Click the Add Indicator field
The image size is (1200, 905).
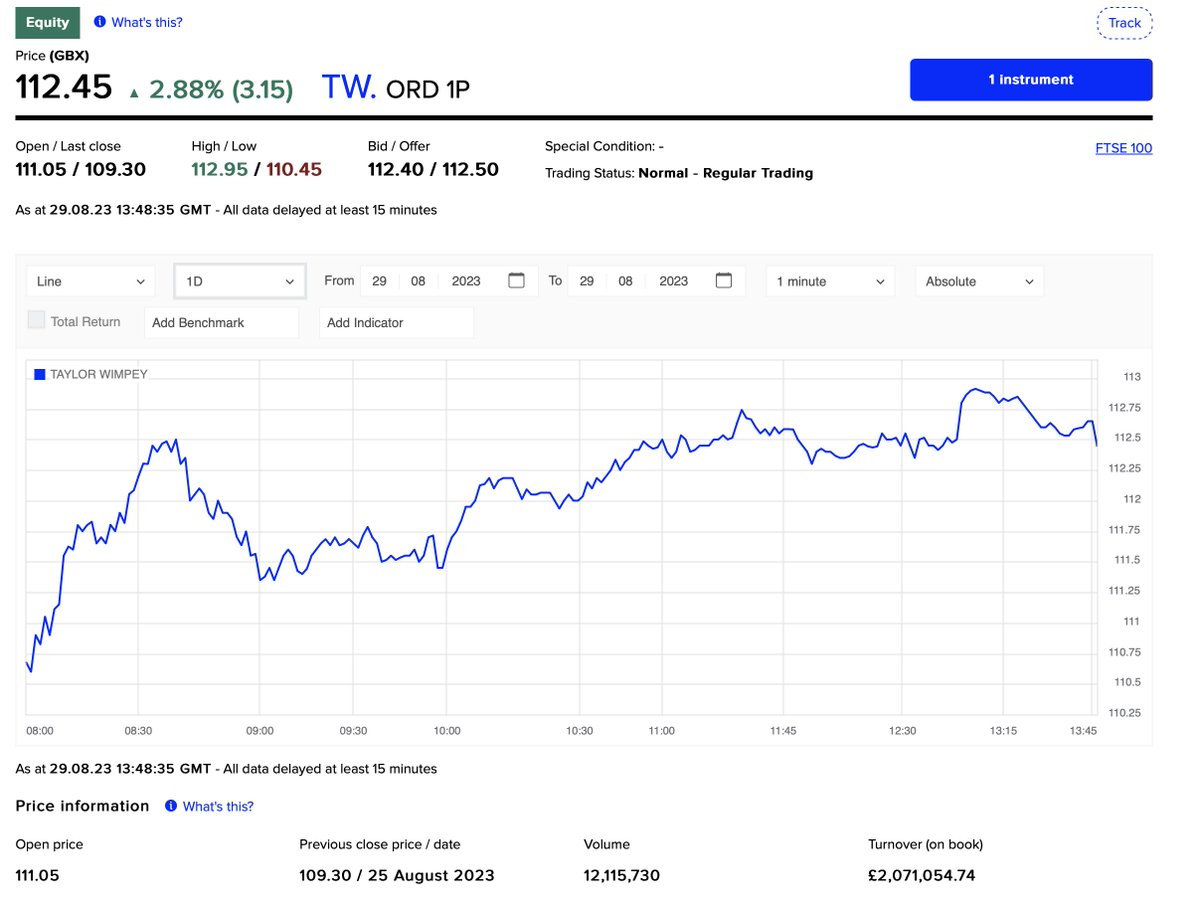click(x=396, y=323)
